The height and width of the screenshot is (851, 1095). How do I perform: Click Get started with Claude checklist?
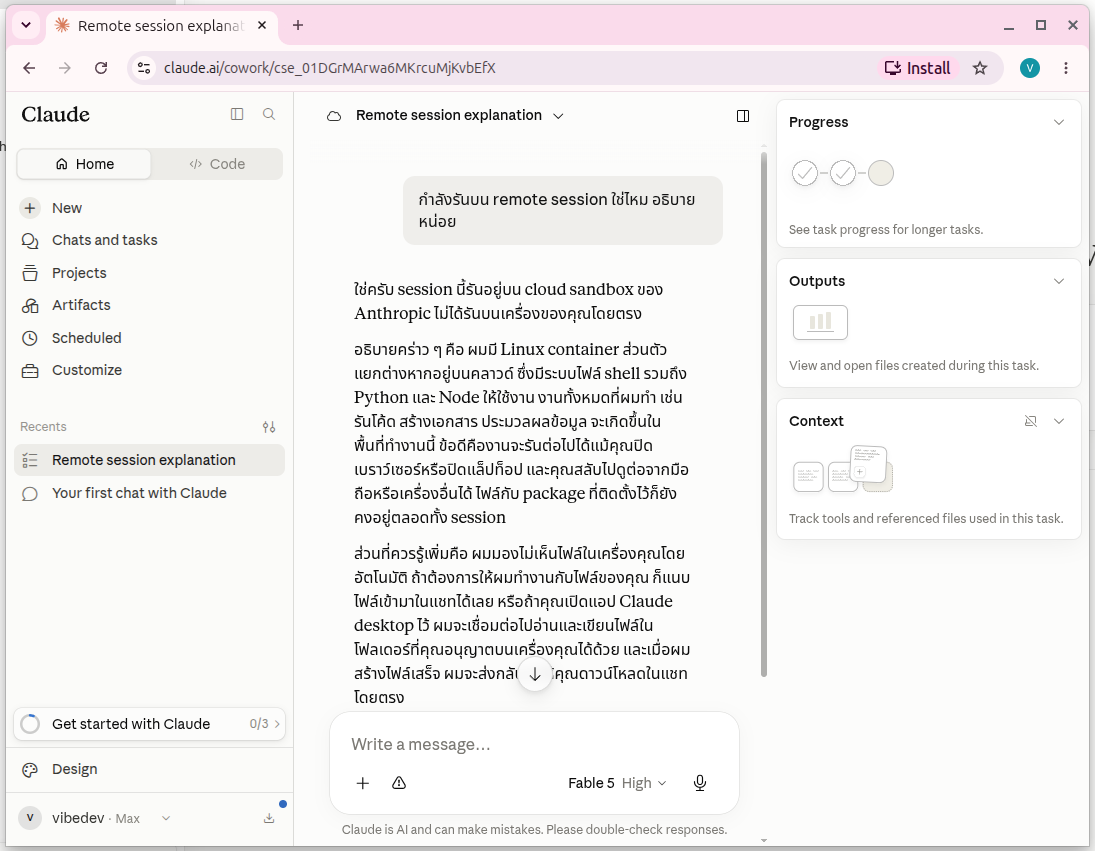pyautogui.click(x=149, y=724)
